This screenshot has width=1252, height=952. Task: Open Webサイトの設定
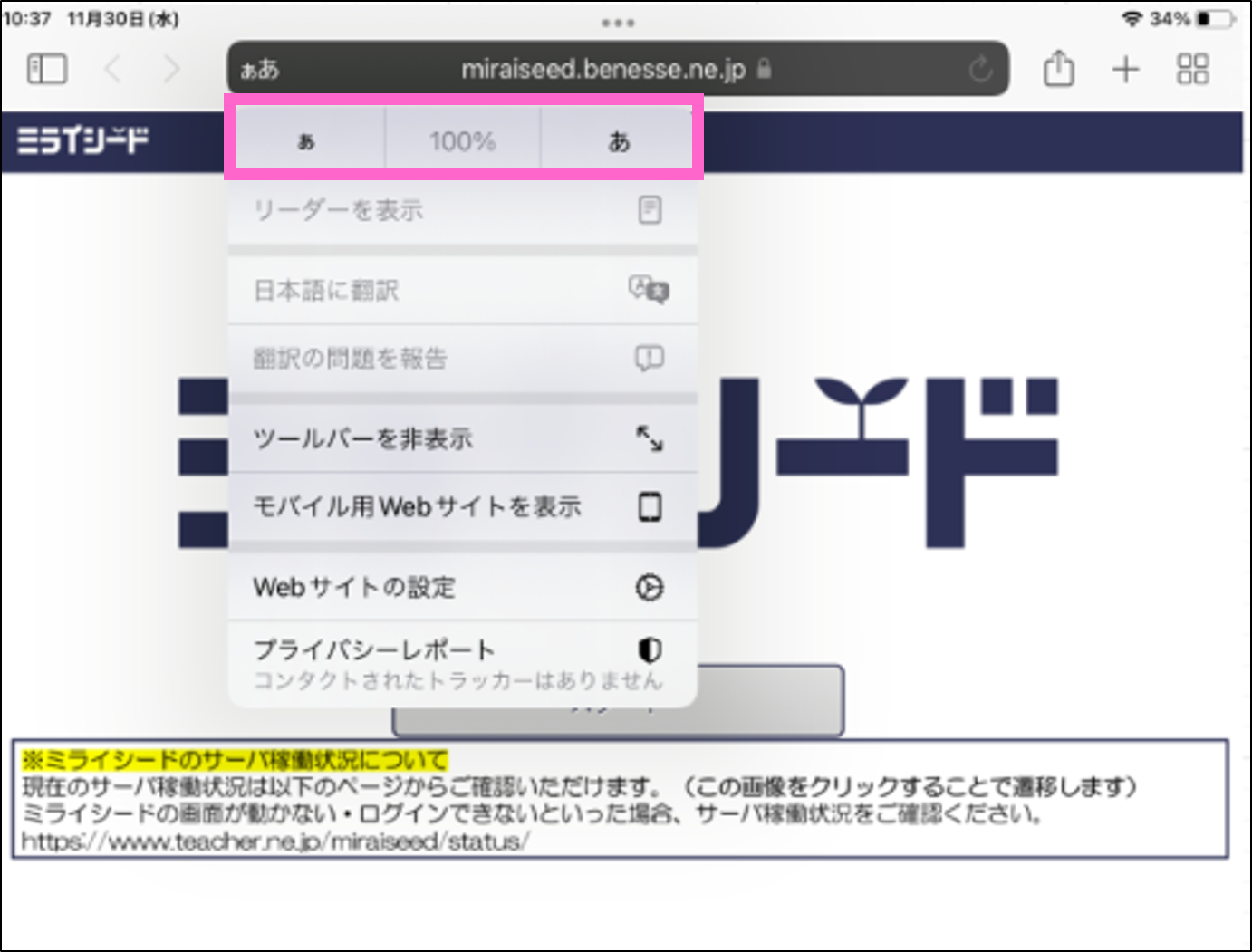462,587
